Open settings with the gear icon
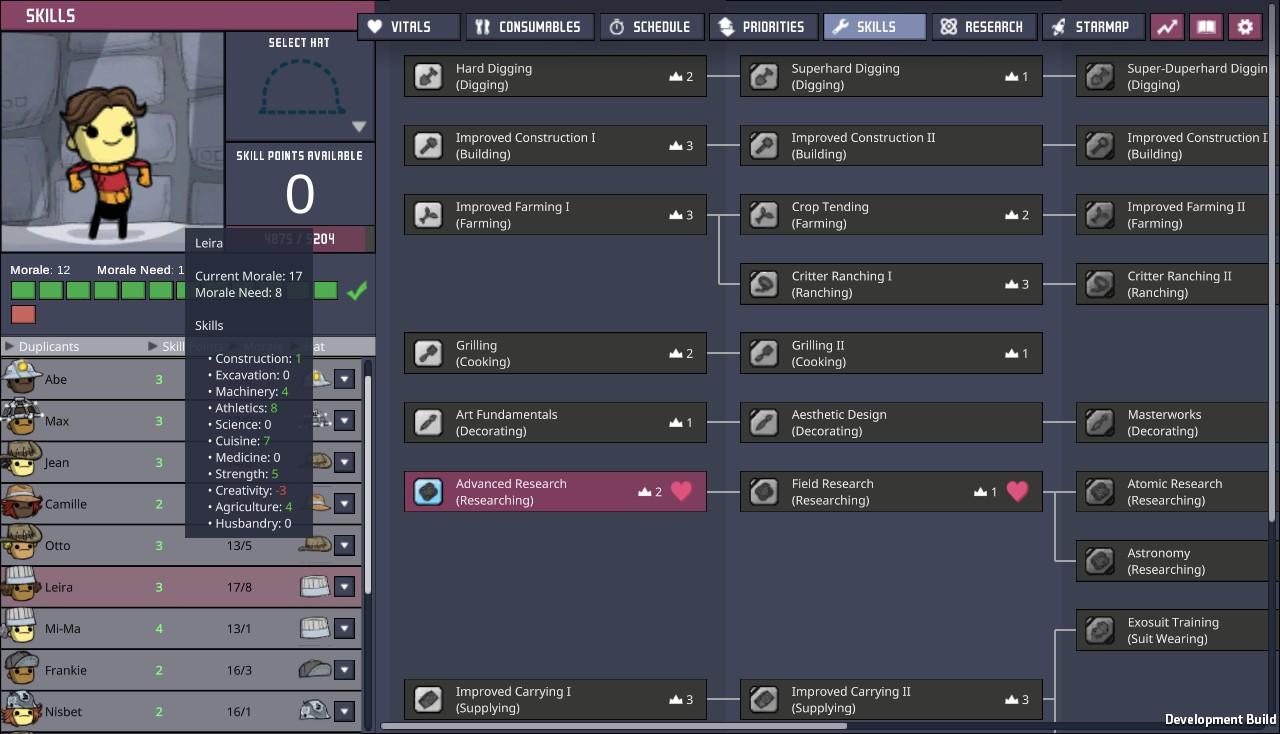 pyautogui.click(x=1245, y=27)
